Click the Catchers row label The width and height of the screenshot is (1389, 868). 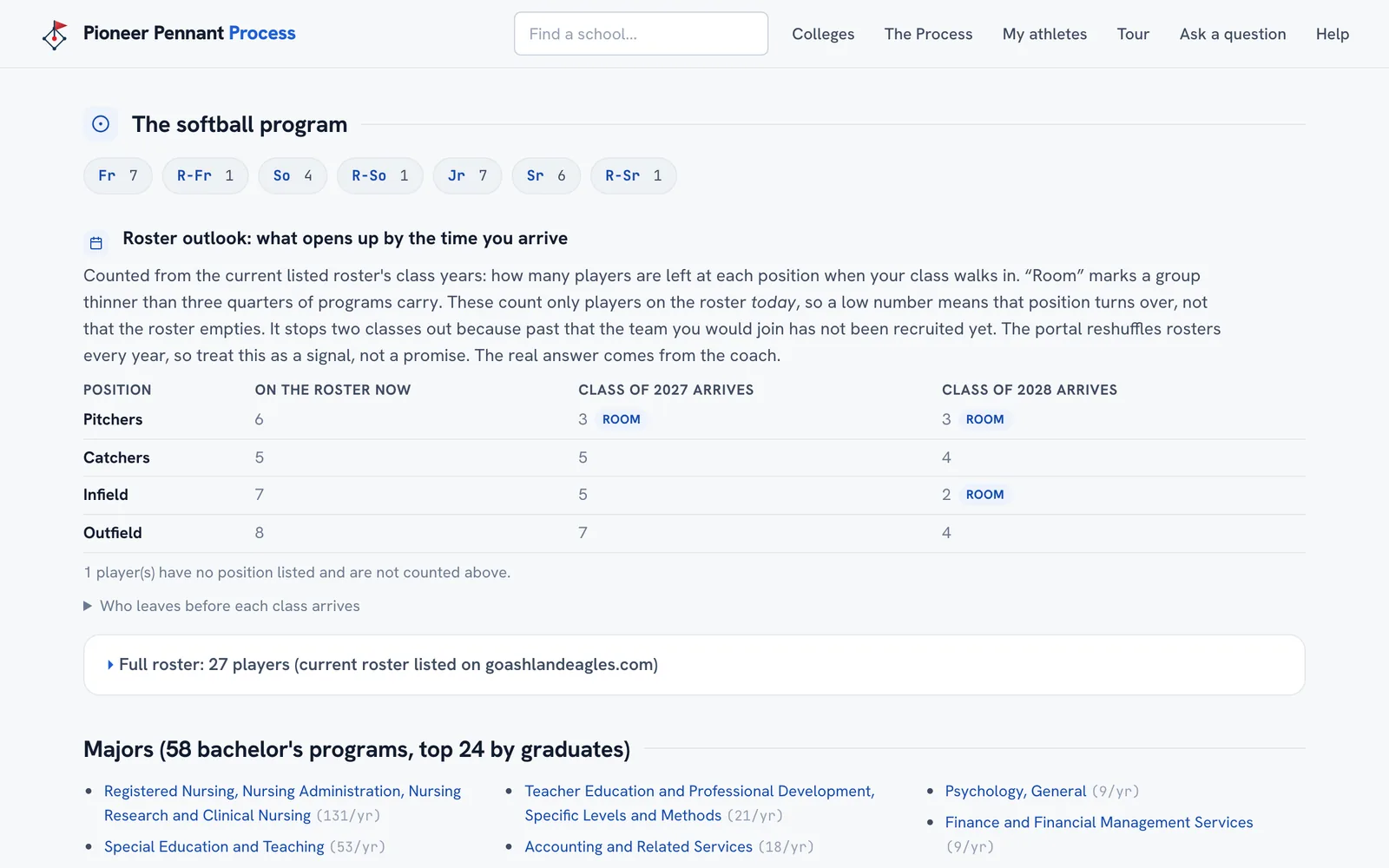pyautogui.click(x=116, y=457)
